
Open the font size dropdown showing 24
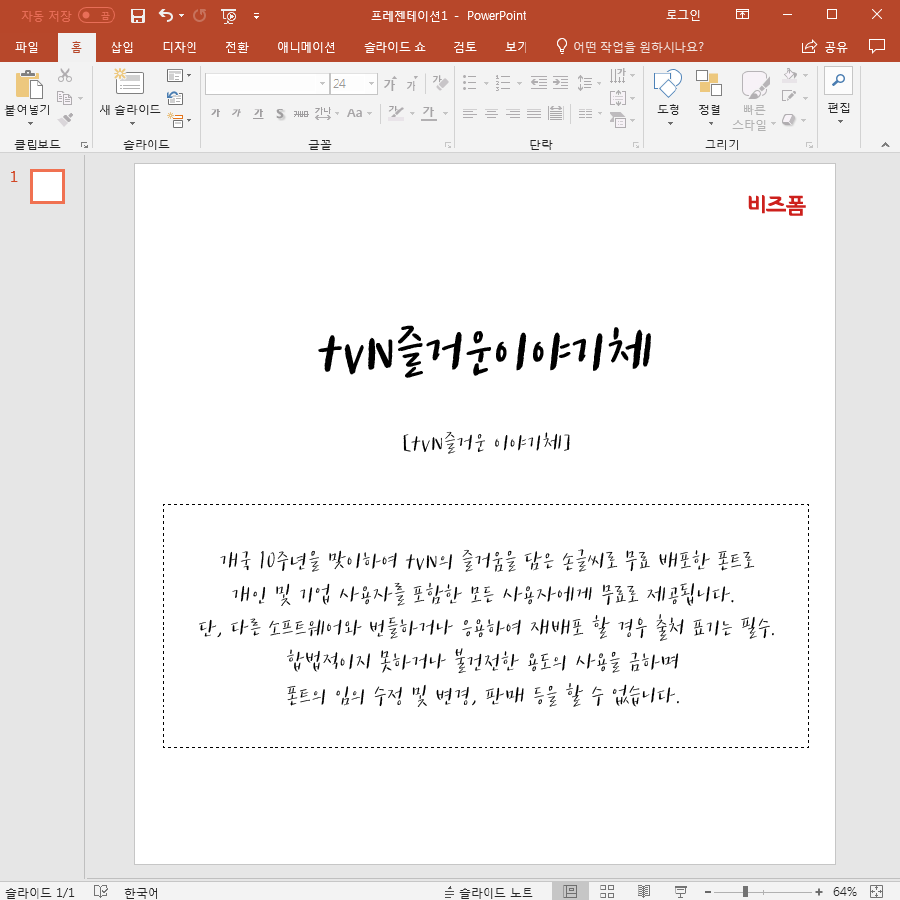tap(370, 83)
